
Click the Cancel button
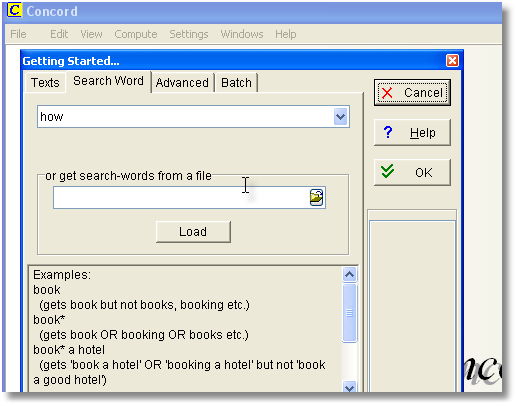click(x=412, y=93)
